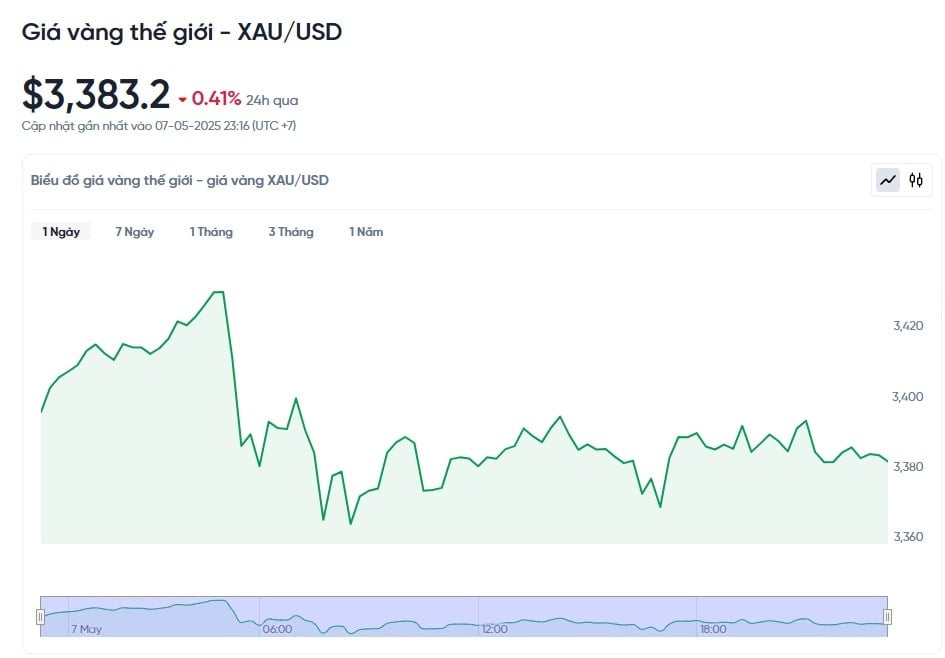Click the highest peak on the price line
This screenshot has width=945, height=658.
[x=219, y=292]
